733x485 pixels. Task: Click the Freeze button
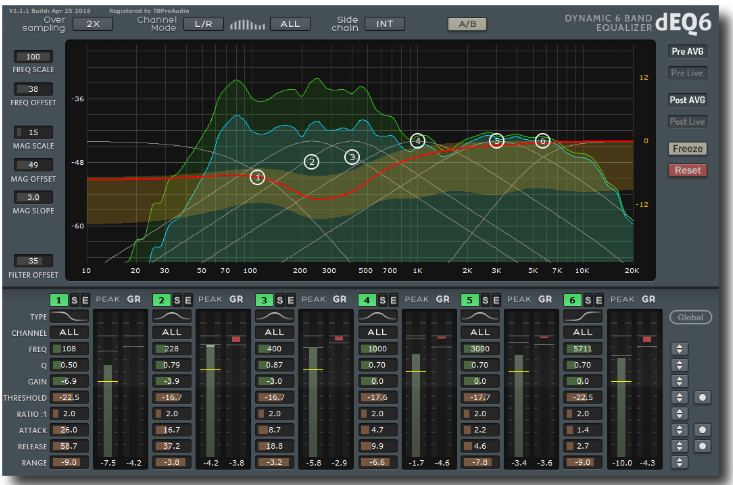(x=688, y=149)
